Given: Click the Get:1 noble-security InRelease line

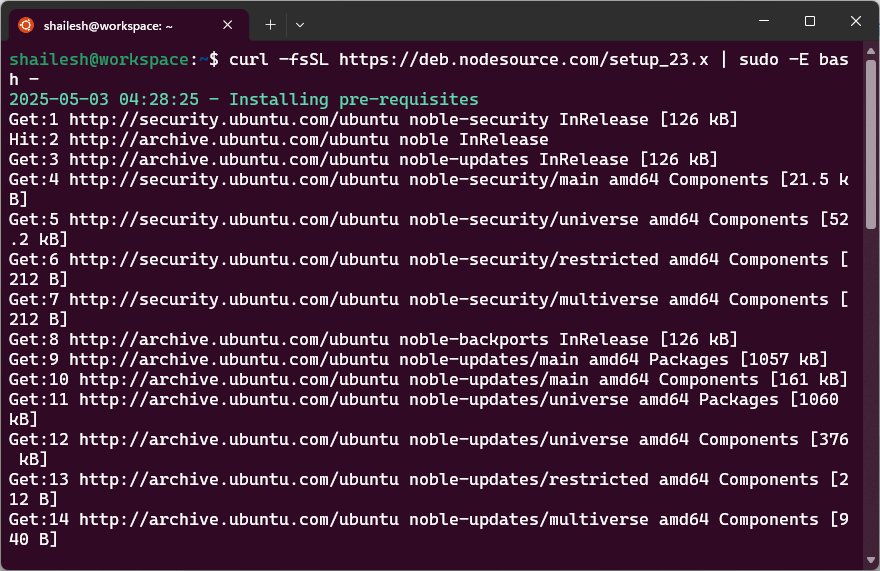Looking at the screenshot, I should 373,120.
